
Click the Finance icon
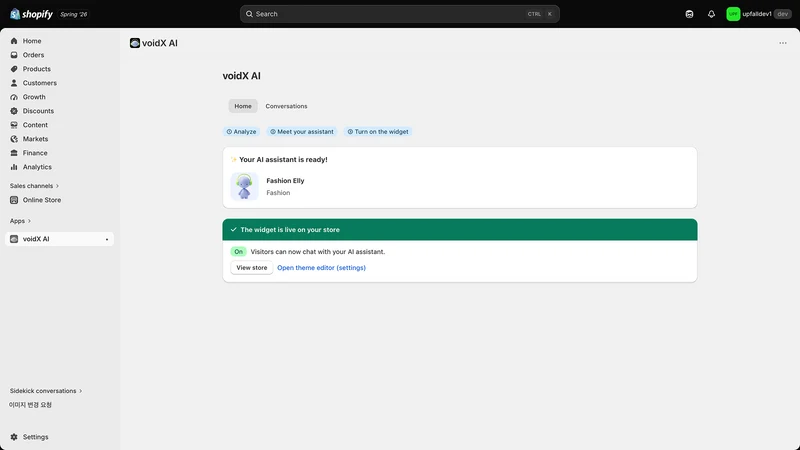(x=14, y=153)
